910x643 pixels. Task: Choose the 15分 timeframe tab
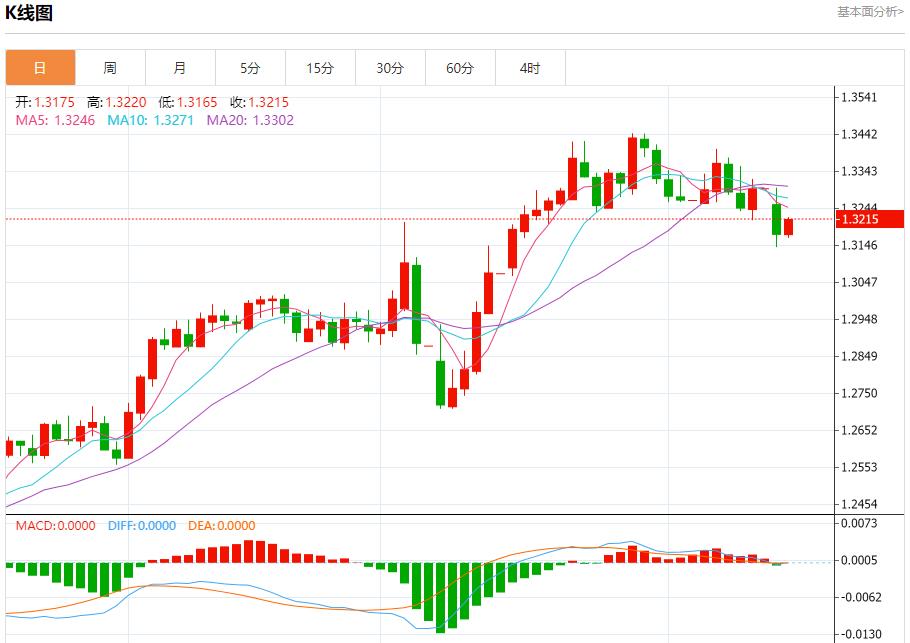[320, 68]
